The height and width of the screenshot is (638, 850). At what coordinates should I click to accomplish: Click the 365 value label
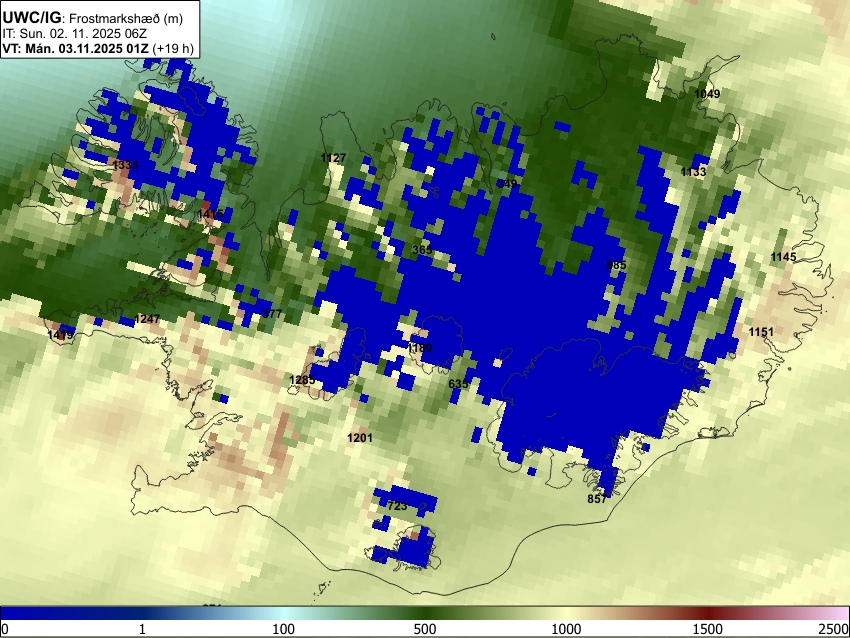(x=422, y=250)
